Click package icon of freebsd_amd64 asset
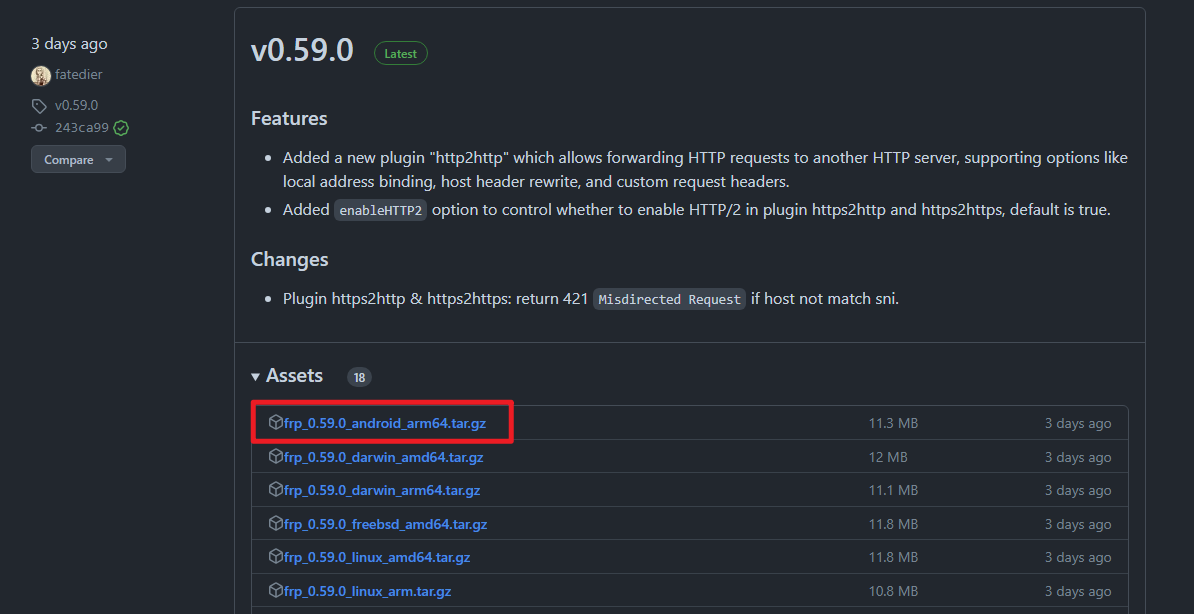1194x614 pixels. (276, 523)
